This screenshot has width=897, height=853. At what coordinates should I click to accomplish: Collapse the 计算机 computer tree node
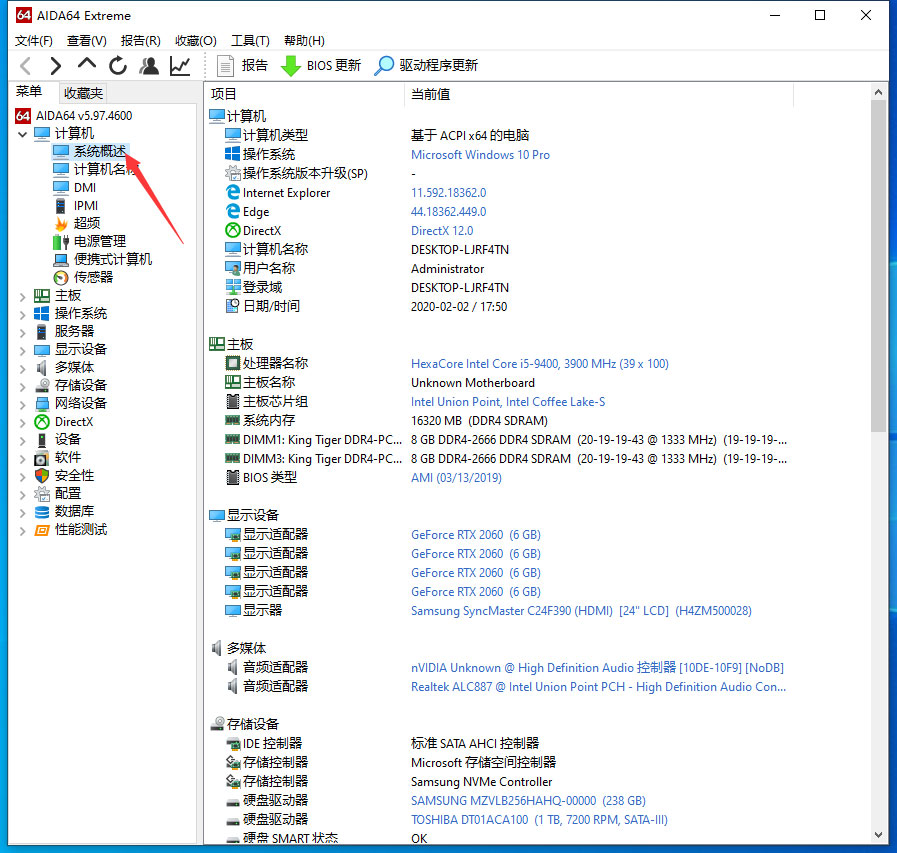point(23,134)
